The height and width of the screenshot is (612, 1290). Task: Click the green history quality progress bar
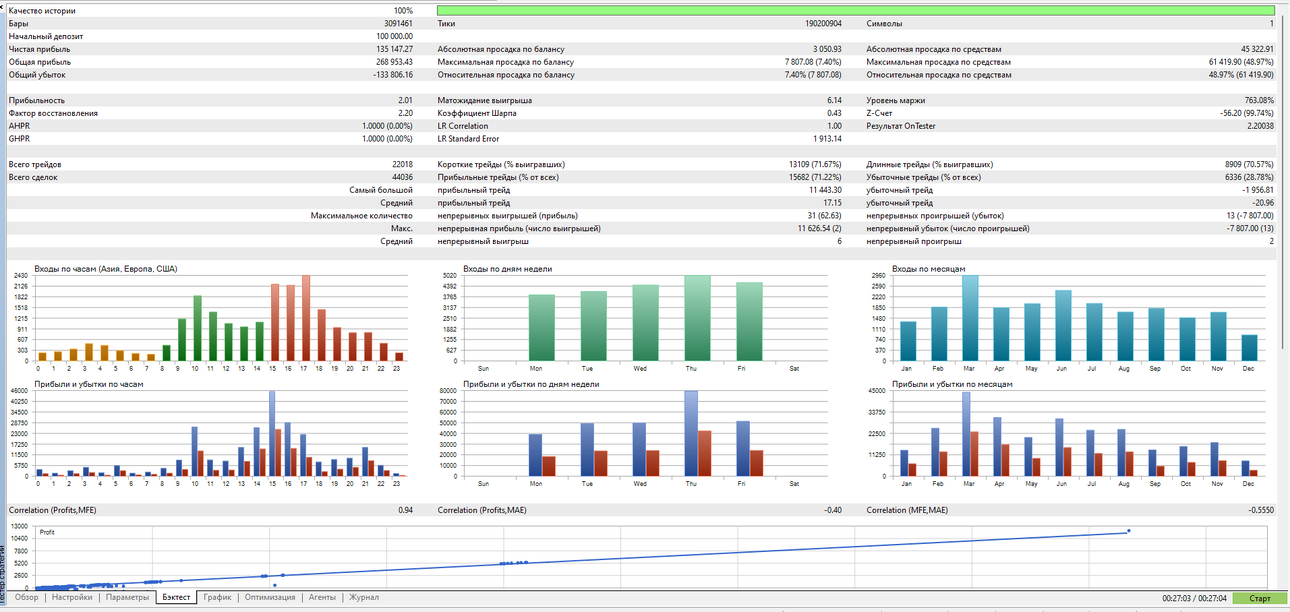click(x=856, y=10)
